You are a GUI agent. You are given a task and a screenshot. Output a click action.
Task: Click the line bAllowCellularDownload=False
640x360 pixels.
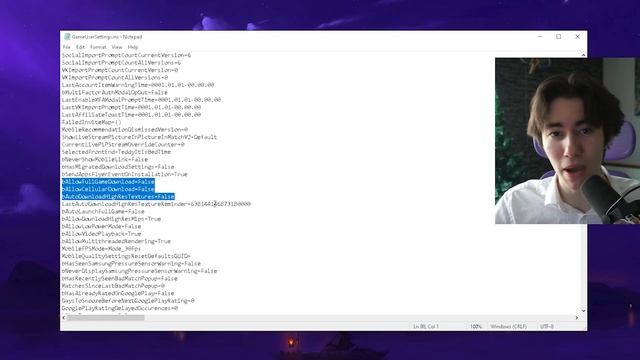pos(108,189)
